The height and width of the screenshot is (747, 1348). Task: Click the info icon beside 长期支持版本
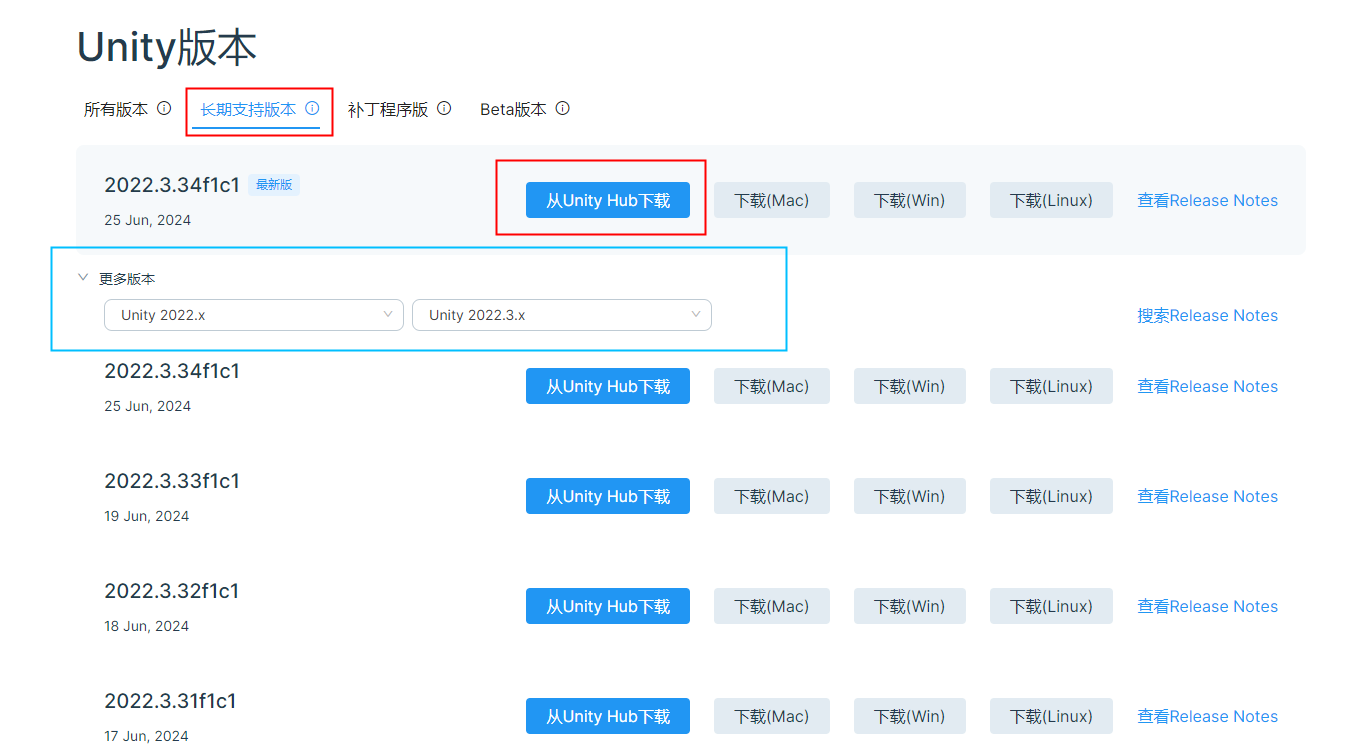[x=312, y=108]
